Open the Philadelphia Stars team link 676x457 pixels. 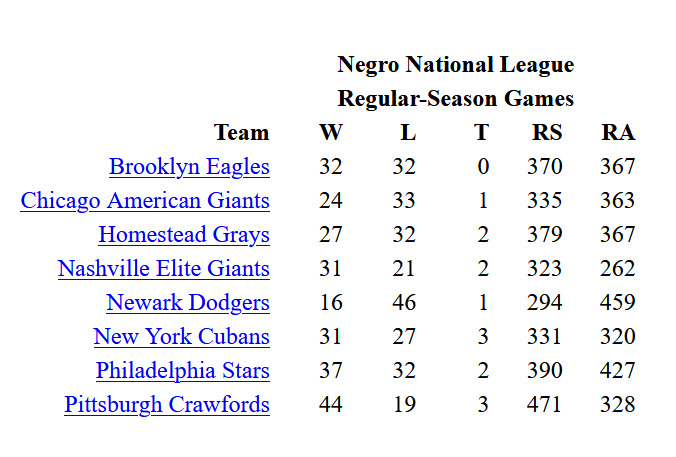pyautogui.click(x=183, y=370)
